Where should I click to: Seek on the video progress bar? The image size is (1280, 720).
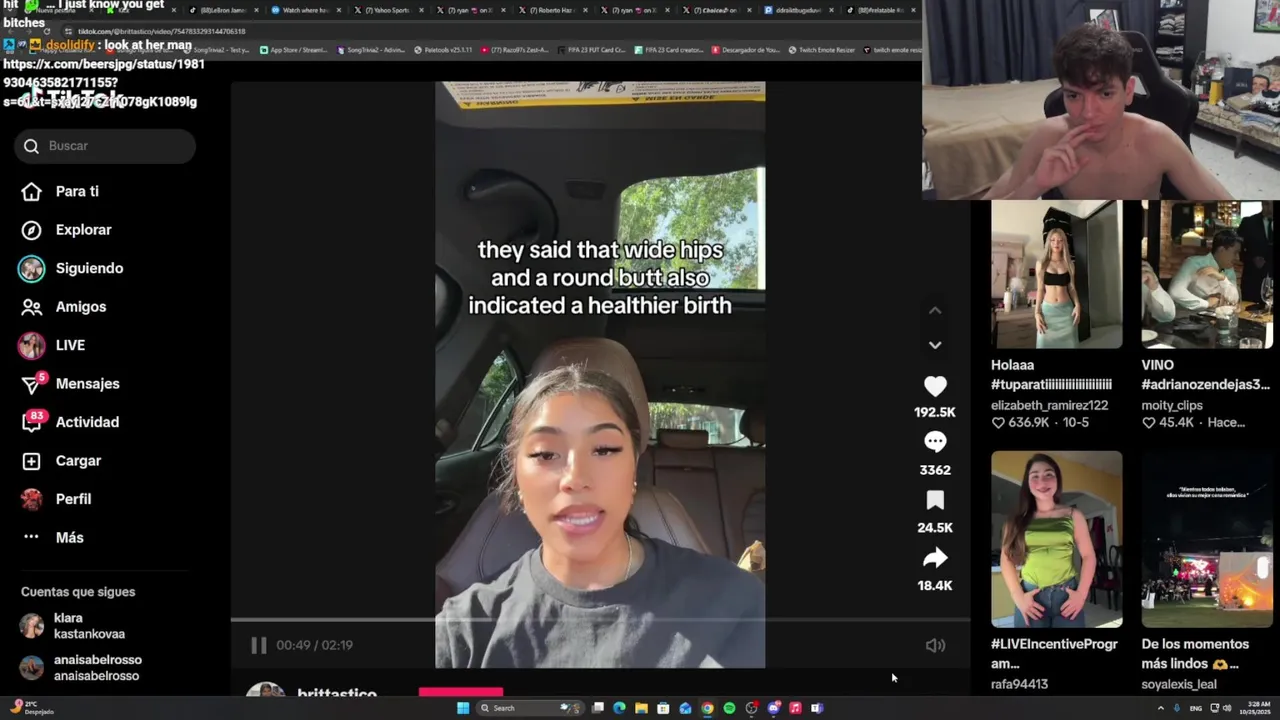[x=600, y=620]
